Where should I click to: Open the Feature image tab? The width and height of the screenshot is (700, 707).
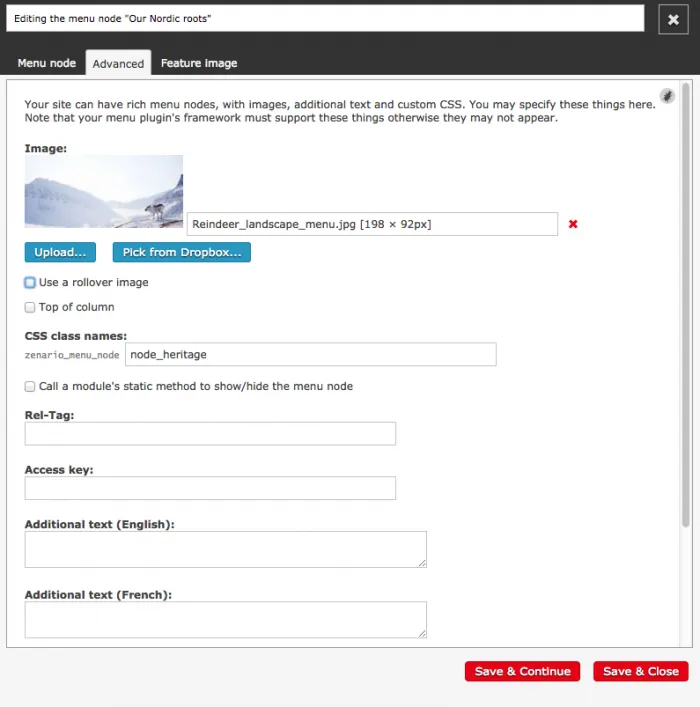point(199,63)
